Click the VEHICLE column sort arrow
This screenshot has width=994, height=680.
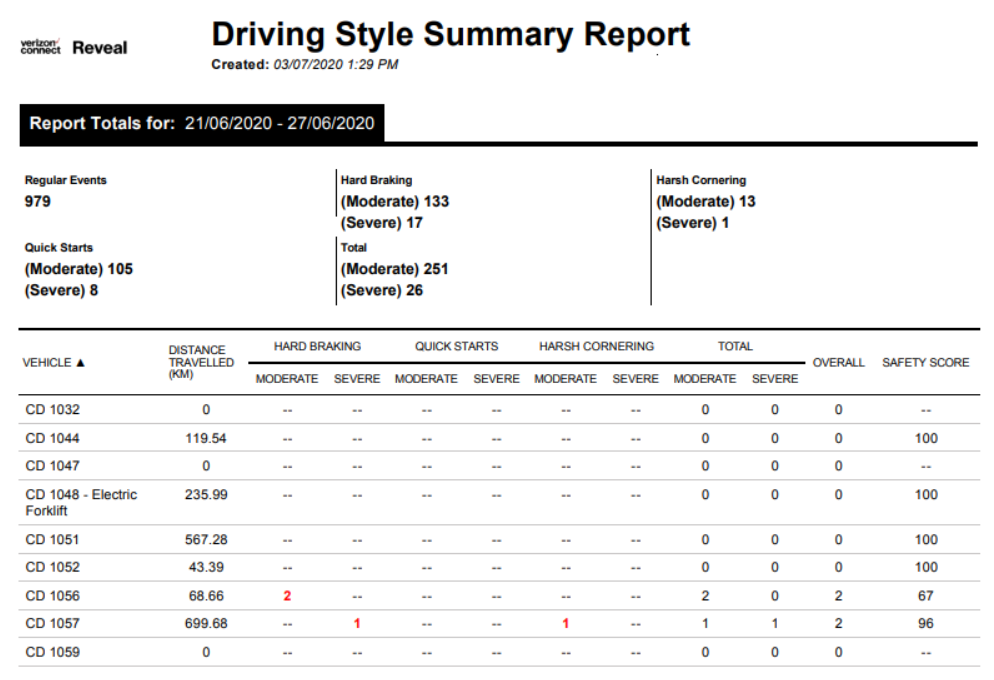coord(81,362)
